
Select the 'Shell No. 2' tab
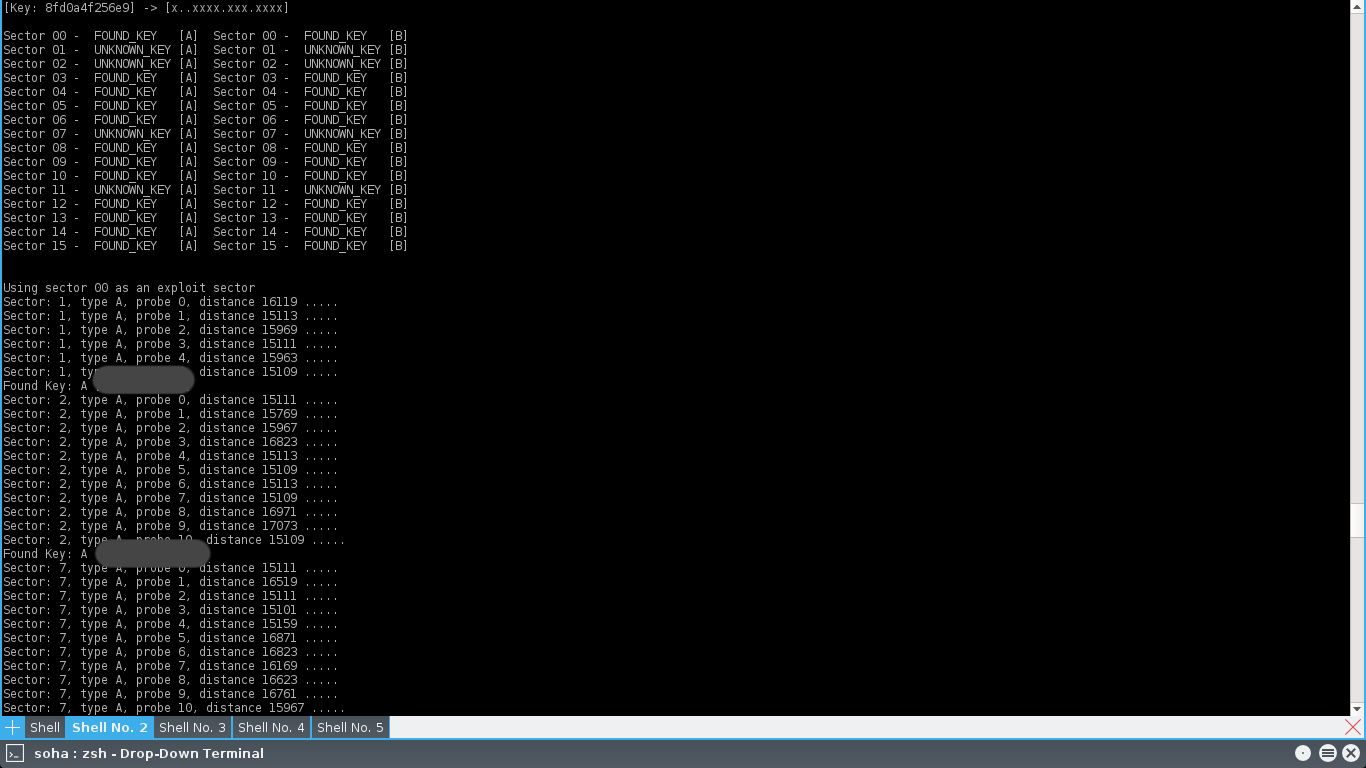tap(110, 727)
